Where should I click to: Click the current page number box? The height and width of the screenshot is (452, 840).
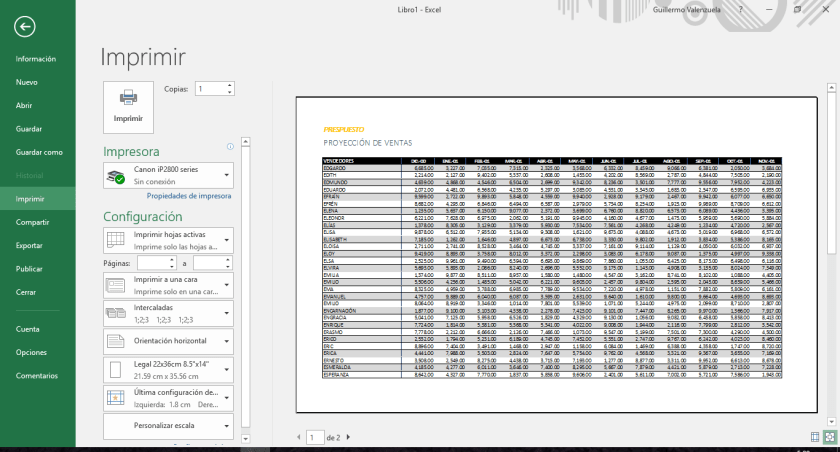[x=315, y=437]
